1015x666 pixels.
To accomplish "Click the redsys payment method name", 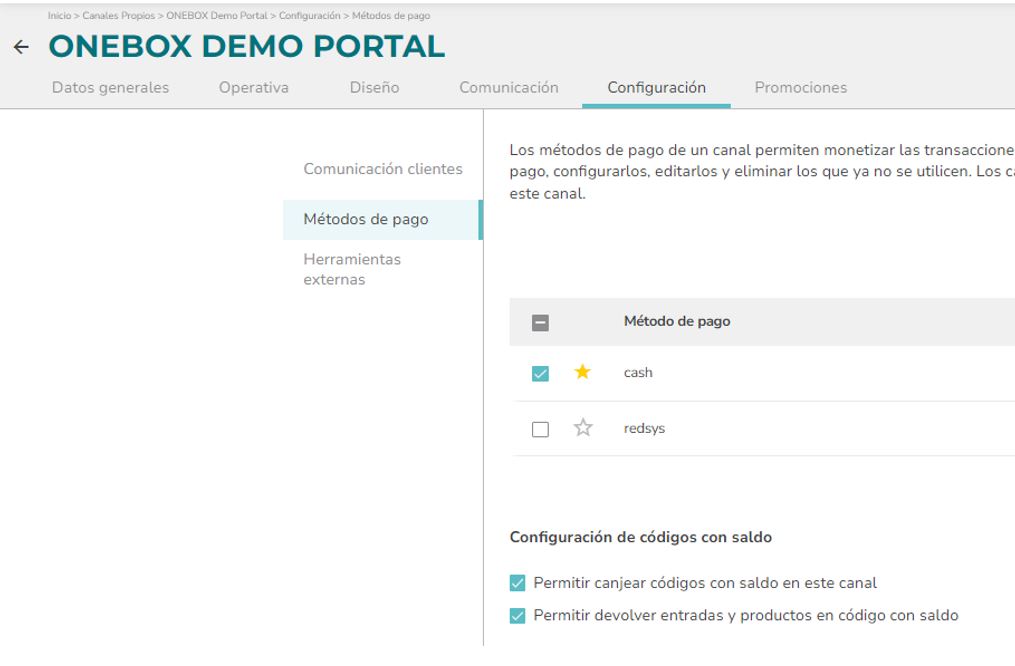I will pyautogui.click(x=644, y=428).
